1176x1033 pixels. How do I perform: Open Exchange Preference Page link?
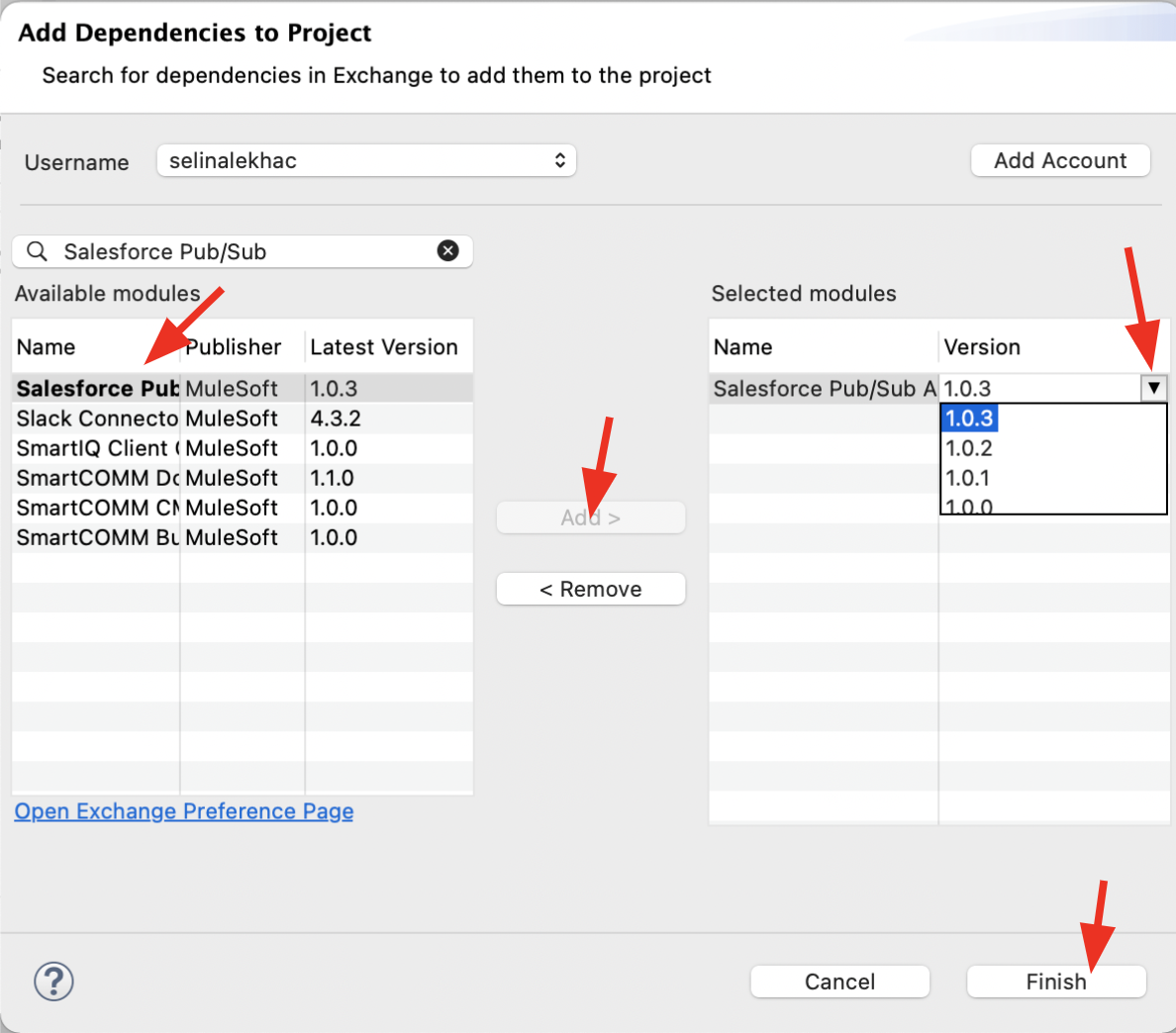click(x=184, y=811)
